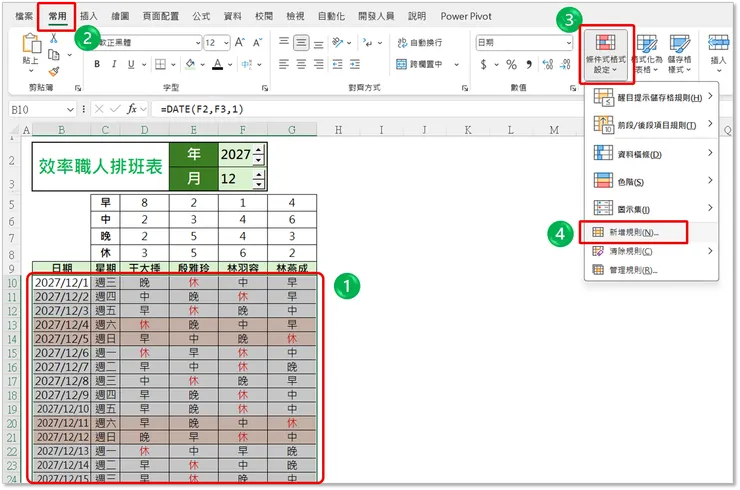
Task: Open the font dialog launcher in 字型 group
Action: 265,88
